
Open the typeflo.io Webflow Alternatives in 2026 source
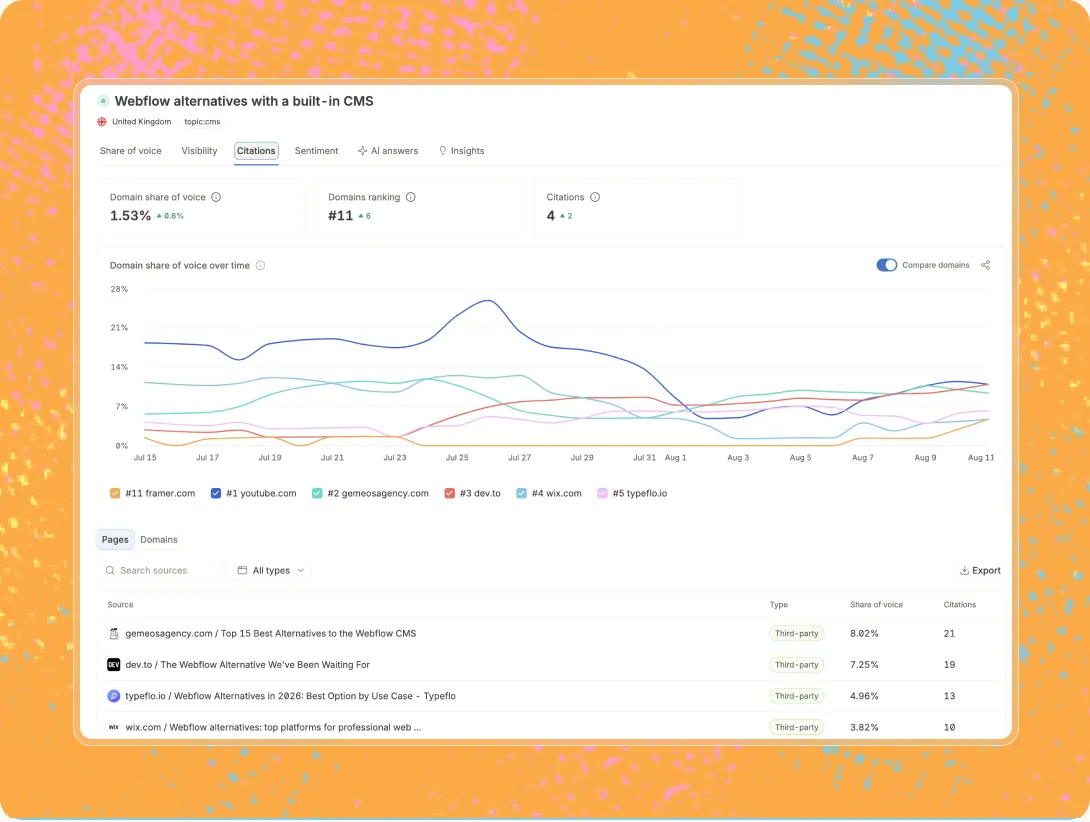tap(291, 696)
